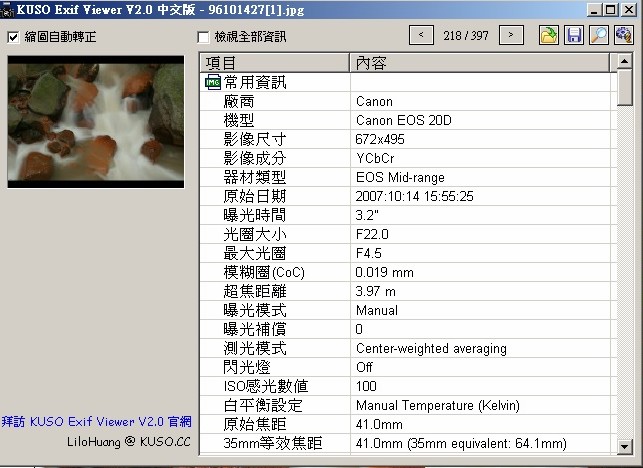Click the LiloHuang @ KUSO.CC credit text
643x468 pixels.
129,442
